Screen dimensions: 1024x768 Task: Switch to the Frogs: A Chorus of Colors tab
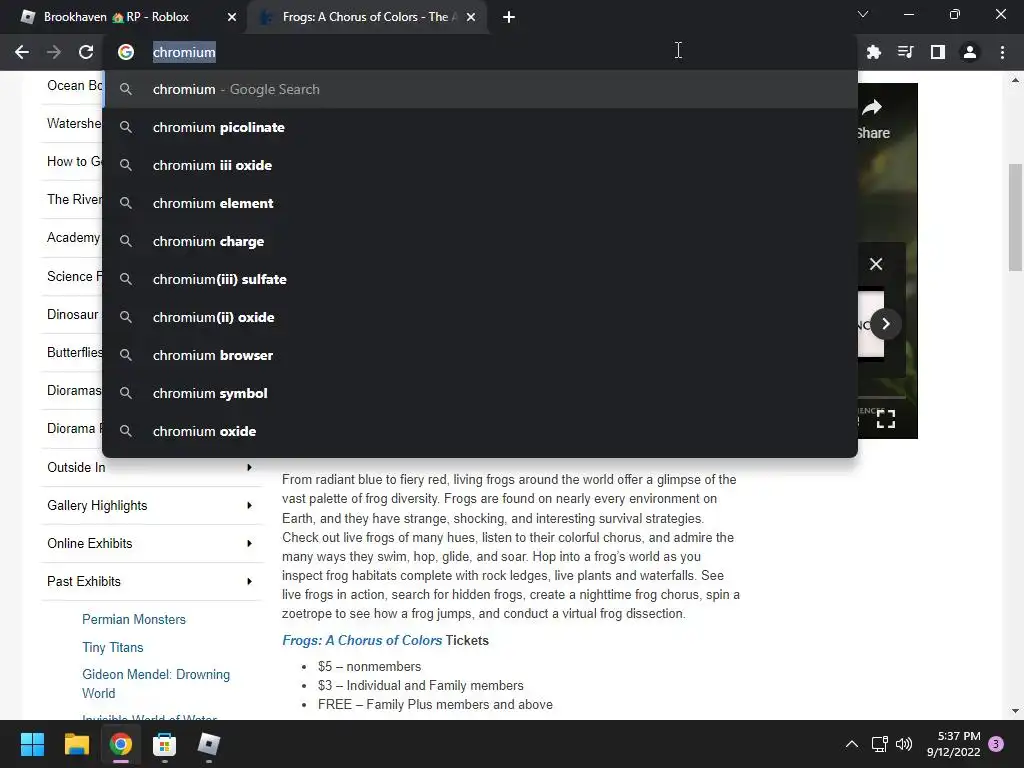click(365, 17)
